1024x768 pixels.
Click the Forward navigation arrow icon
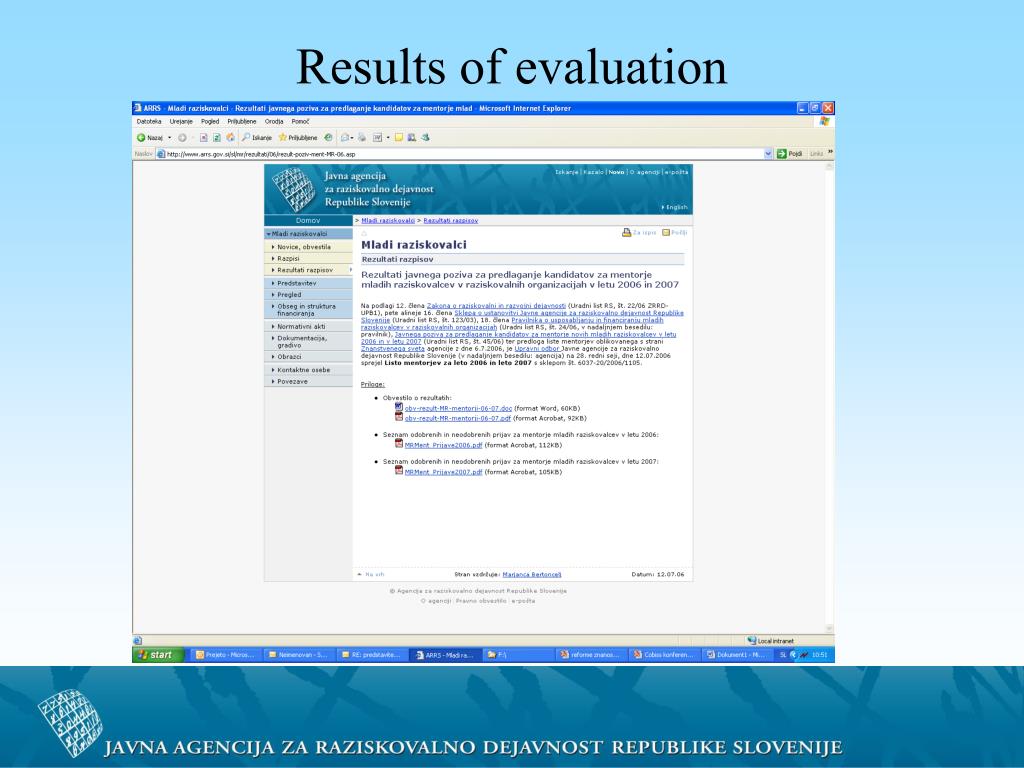pyautogui.click(x=182, y=138)
